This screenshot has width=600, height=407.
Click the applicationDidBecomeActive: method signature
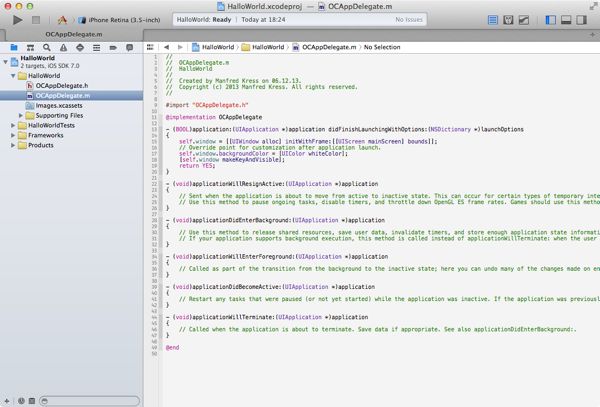point(270,287)
